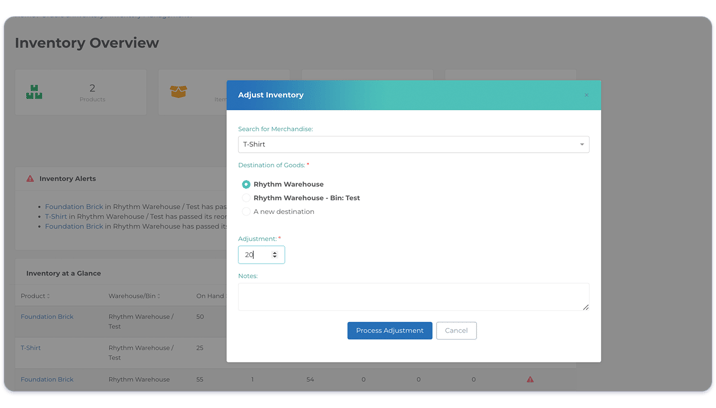This screenshot has height=408, width=716.
Task: Cancel the inventory adjustment
Action: (456, 330)
